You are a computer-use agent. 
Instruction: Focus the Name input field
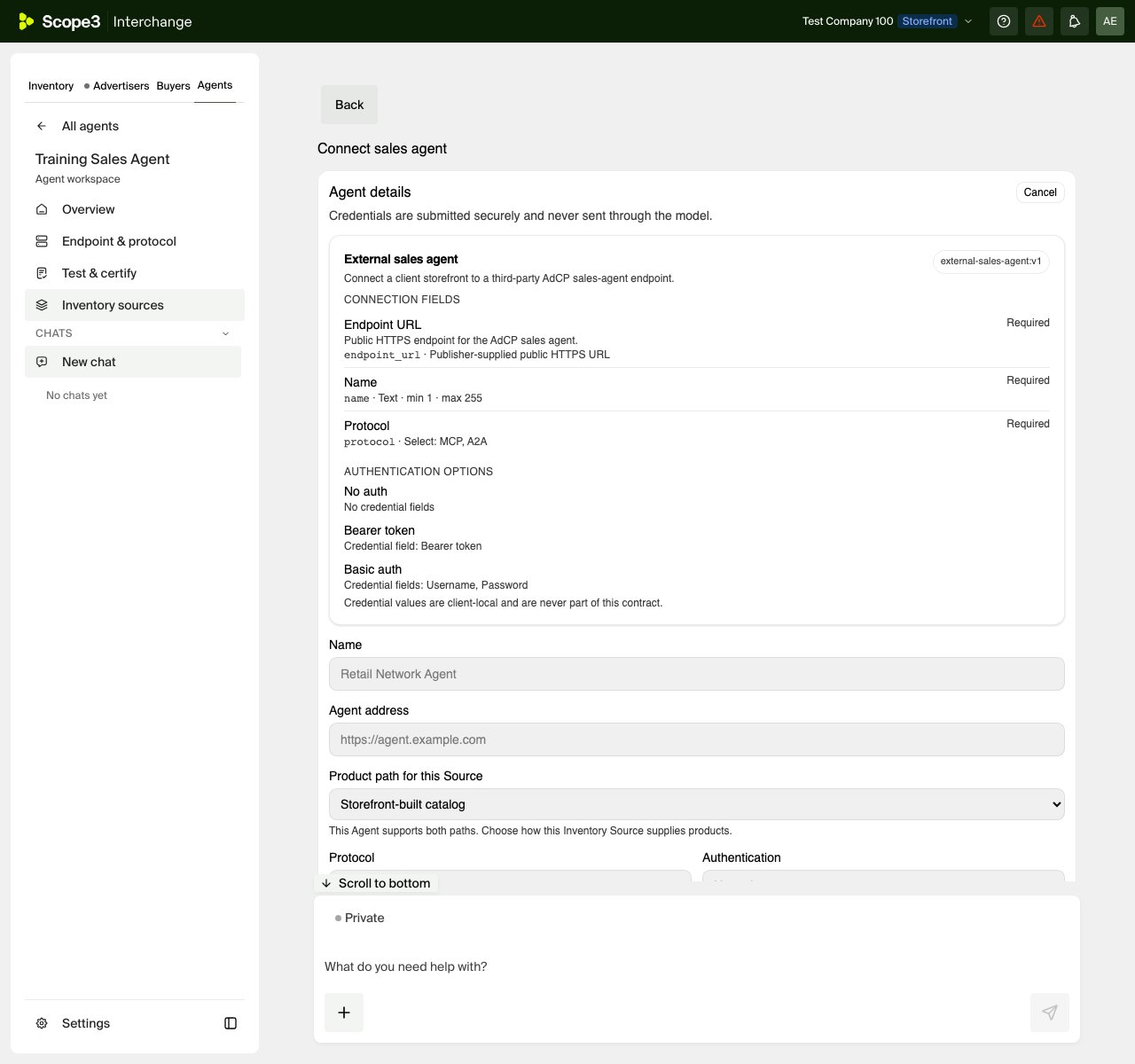point(697,674)
